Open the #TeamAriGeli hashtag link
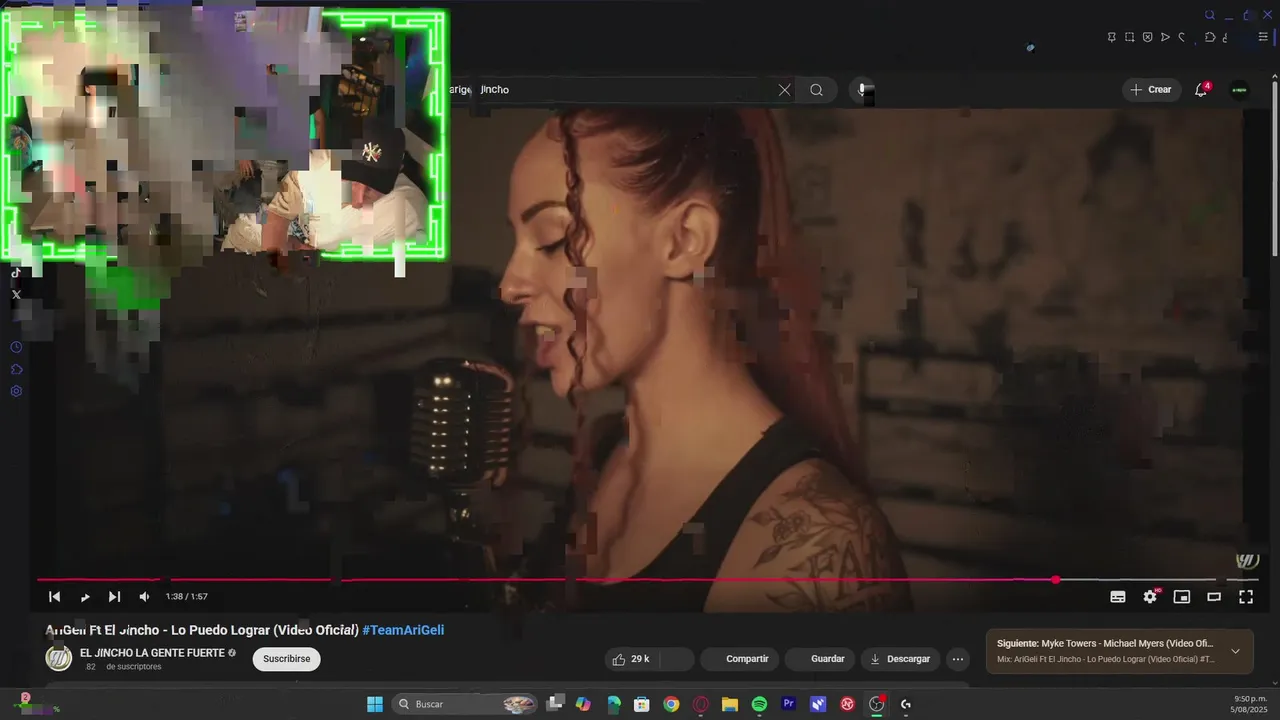1280x720 pixels. tap(403, 630)
